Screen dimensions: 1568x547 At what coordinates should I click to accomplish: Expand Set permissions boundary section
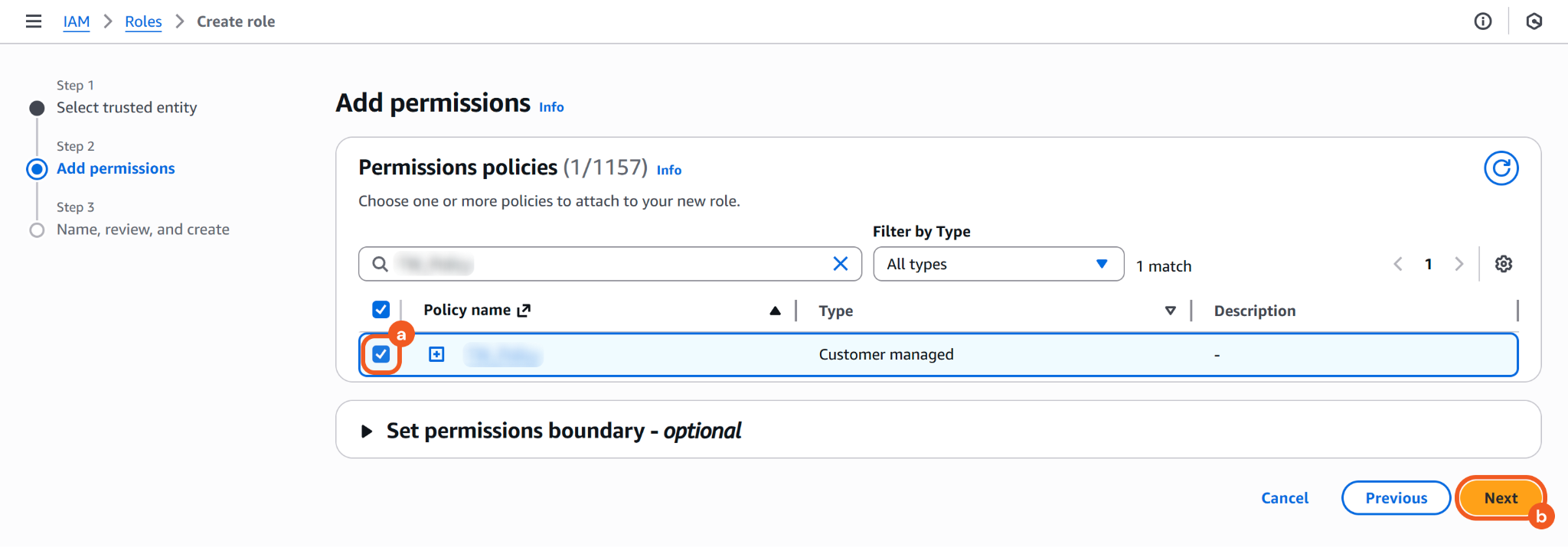(x=367, y=431)
